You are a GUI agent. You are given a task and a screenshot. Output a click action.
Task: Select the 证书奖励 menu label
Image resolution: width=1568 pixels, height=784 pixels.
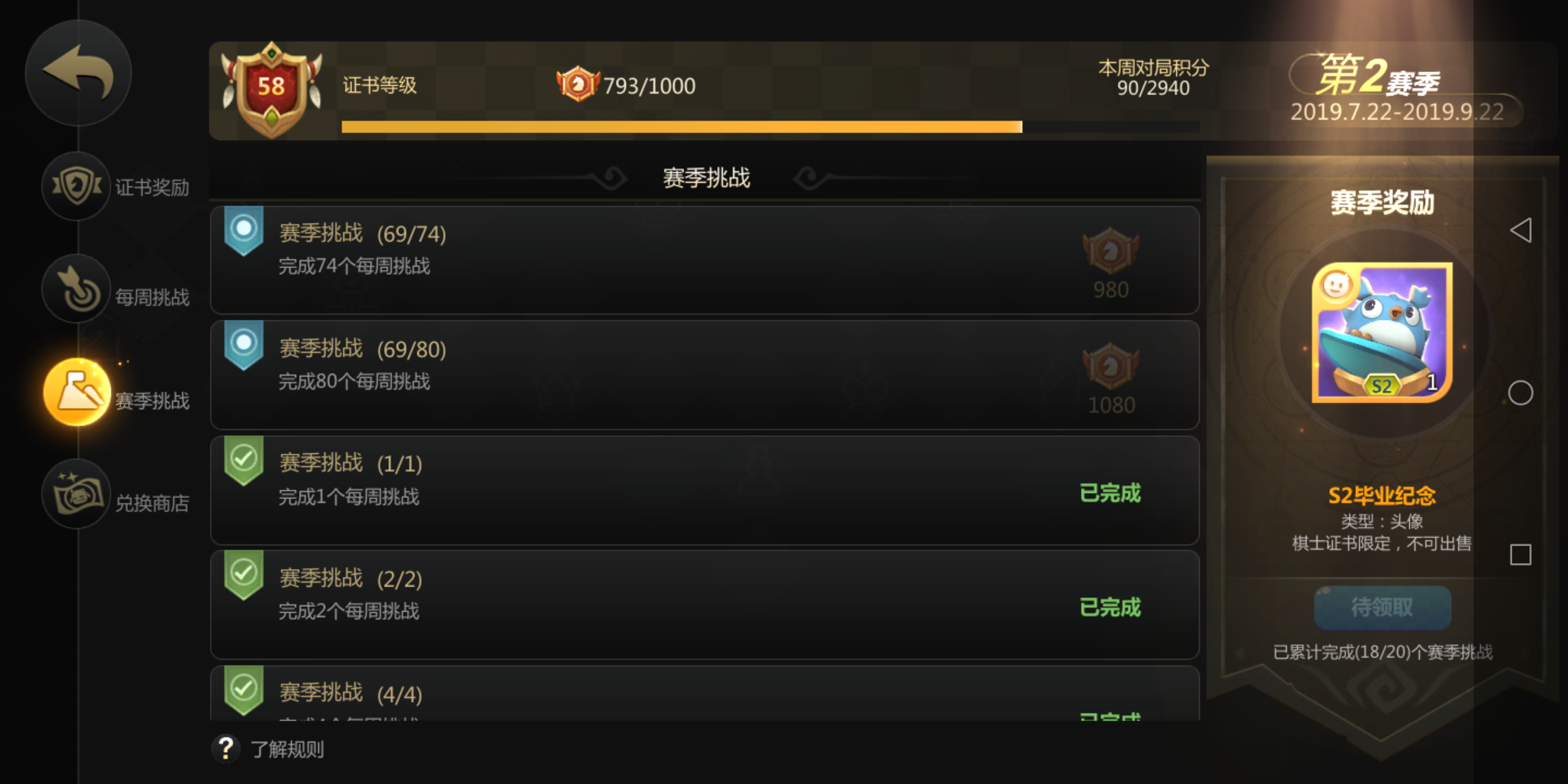(x=152, y=187)
